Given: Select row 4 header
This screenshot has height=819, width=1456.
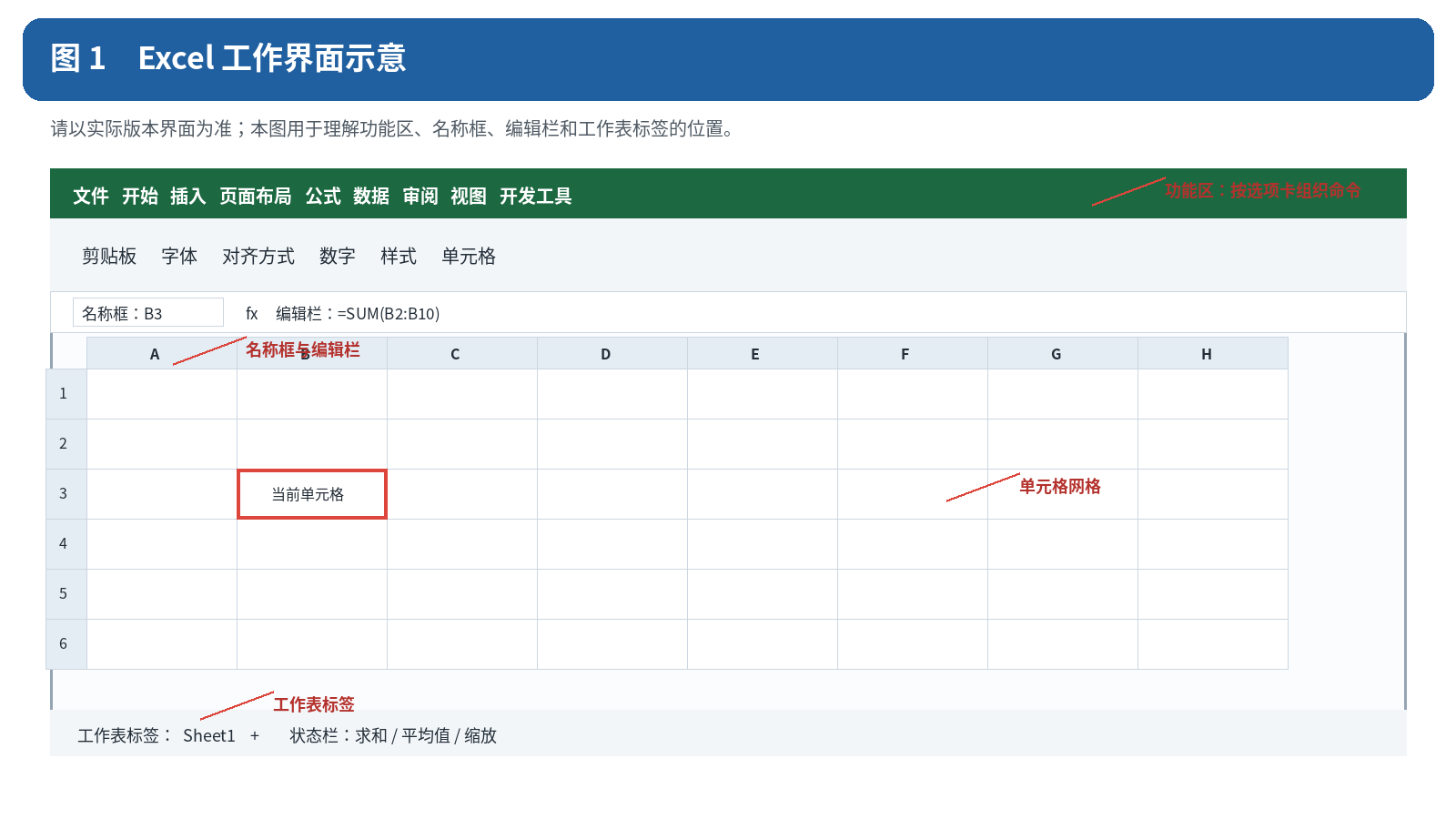Looking at the screenshot, I should click(x=66, y=544).
